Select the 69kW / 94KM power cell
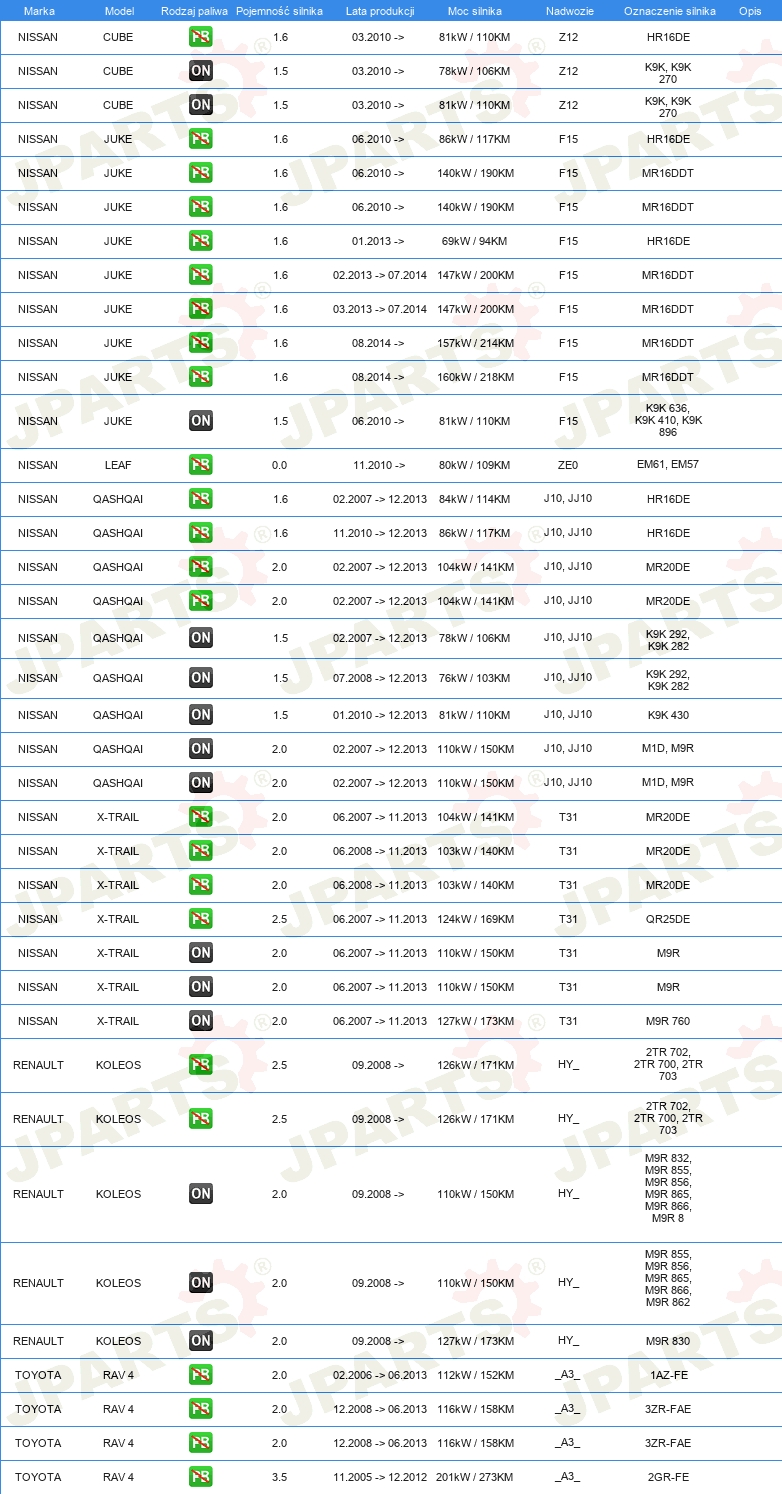Image resolution: width=782 pixels, height=1494 pixels. tap(475, 241)
